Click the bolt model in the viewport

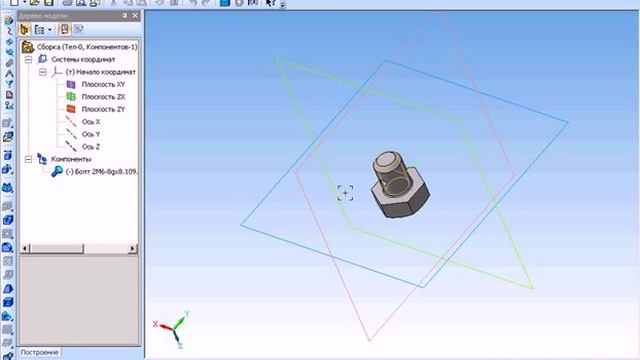(399, 184)
